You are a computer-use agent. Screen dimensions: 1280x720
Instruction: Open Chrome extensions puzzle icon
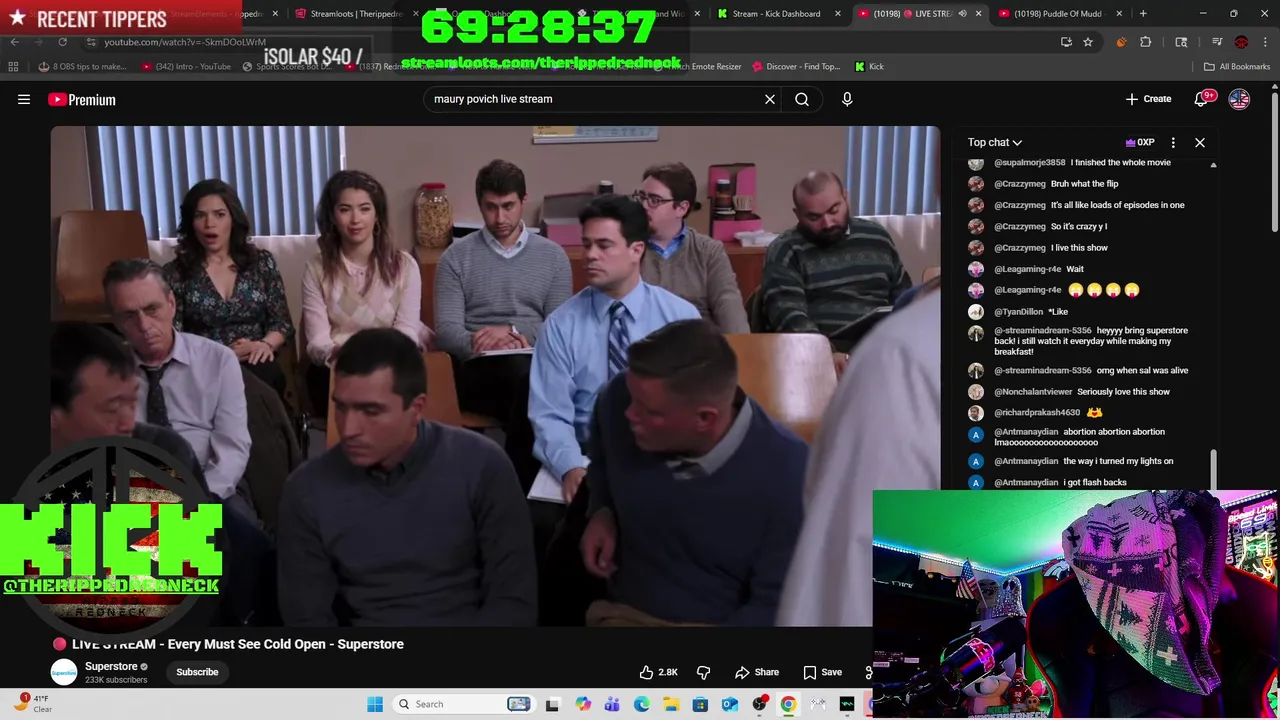point(1146,42)
